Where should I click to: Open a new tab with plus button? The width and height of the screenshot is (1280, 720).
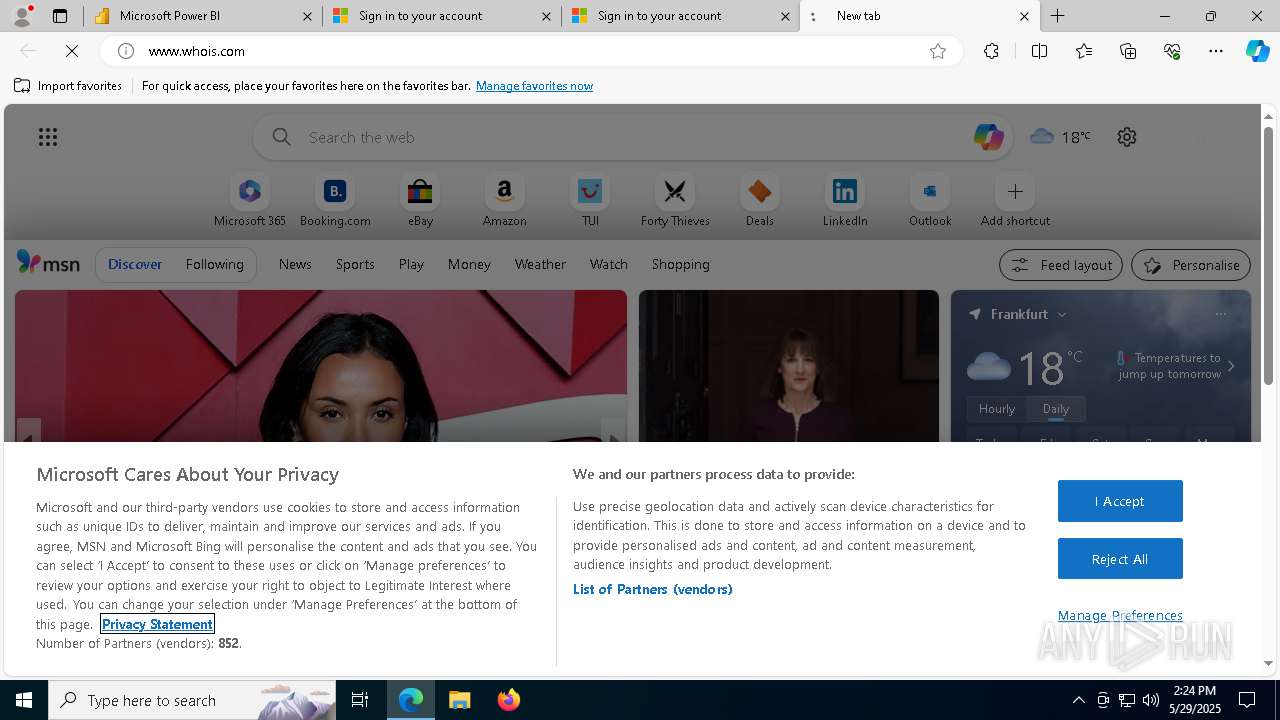pyautogui.click(x=1057, y=16)
